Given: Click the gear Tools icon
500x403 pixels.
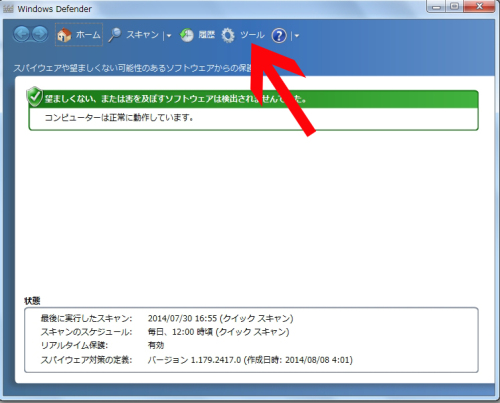Looking at the screenshot, I should point(228,35).
